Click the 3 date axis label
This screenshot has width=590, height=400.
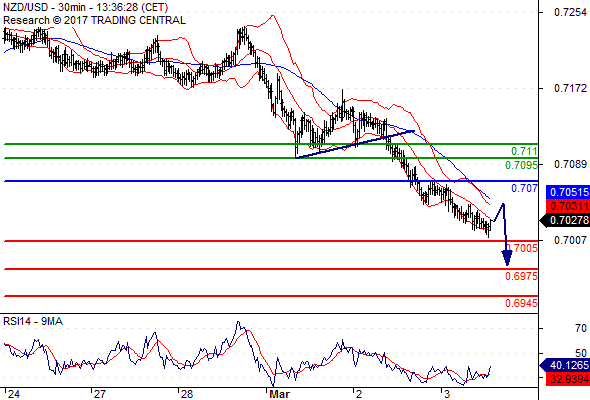click(x=447, y=394)
